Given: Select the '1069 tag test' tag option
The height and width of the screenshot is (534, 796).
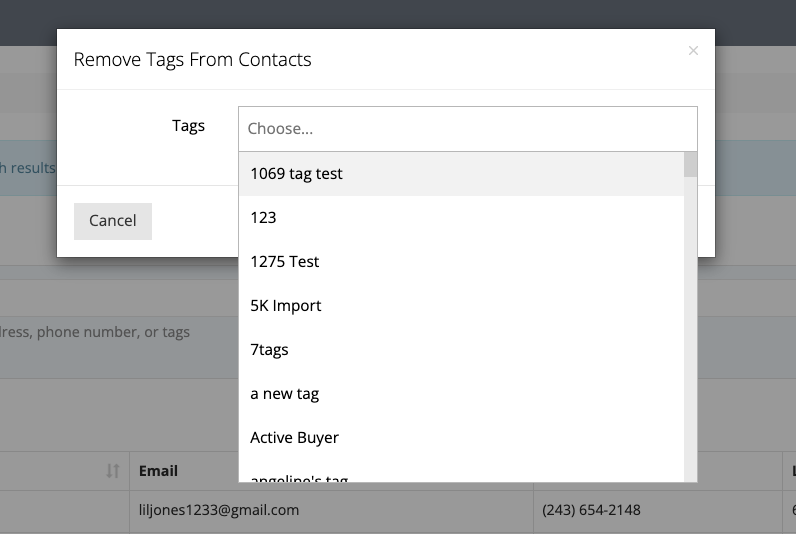Looking at the screenshot, I should coord(461,174).
